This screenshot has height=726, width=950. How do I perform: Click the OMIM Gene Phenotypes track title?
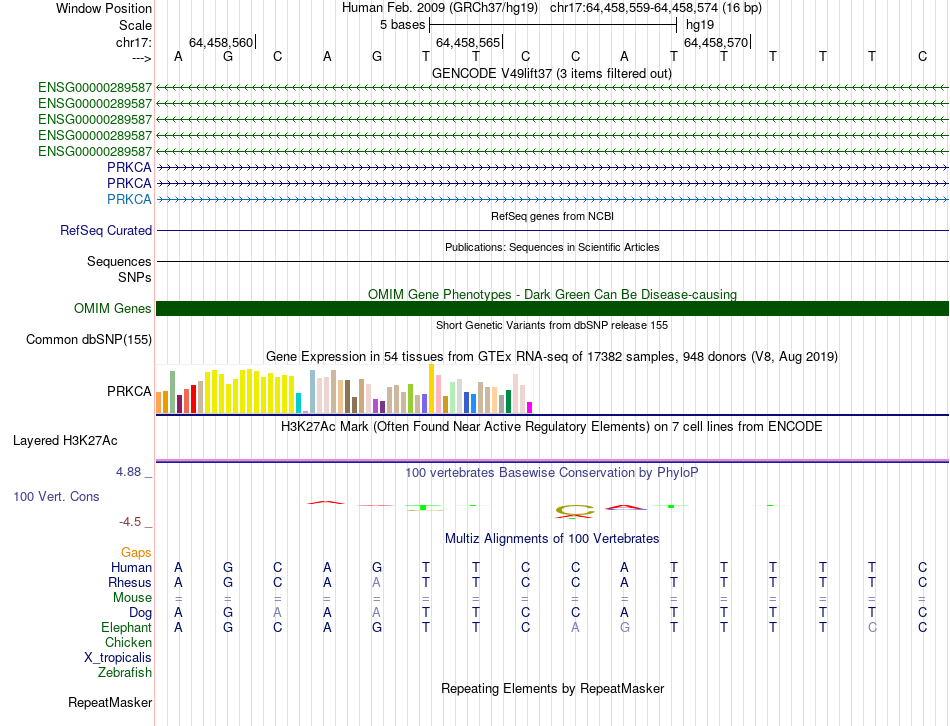(x=552, y=295)
